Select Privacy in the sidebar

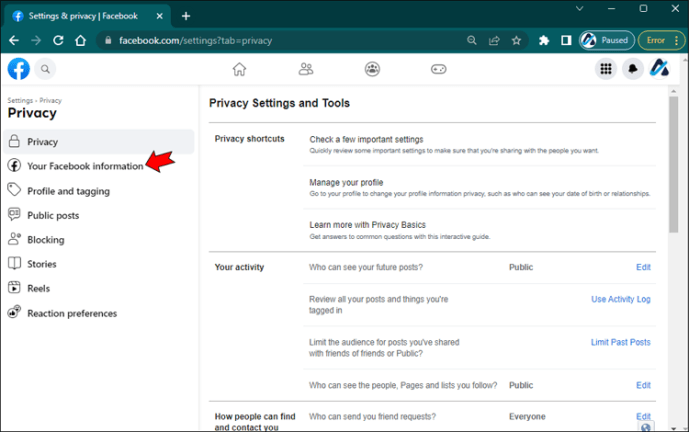tap(98, 142)
